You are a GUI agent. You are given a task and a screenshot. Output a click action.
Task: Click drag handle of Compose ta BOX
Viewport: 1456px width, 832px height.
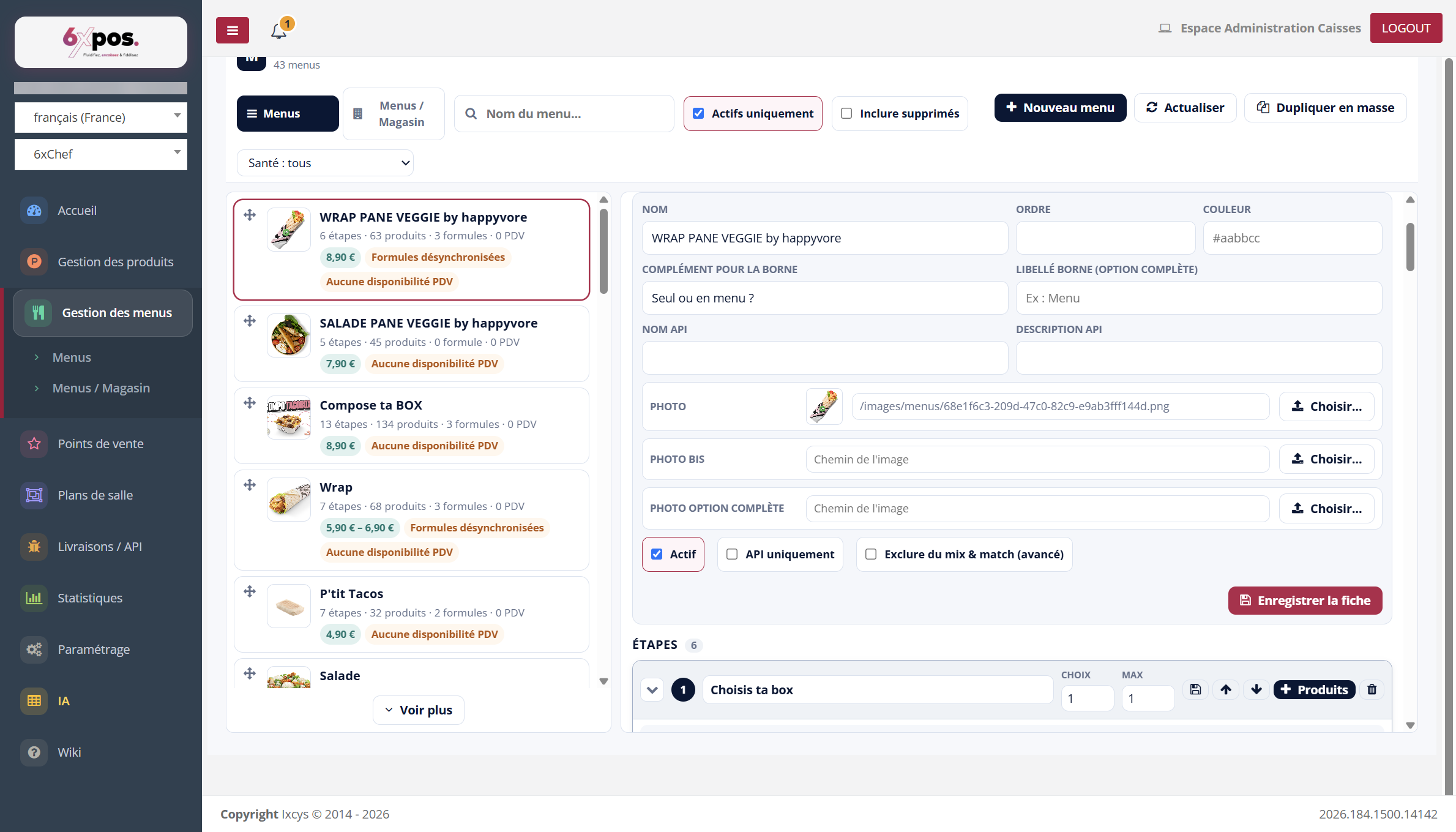pyautogui.click(x=250, y=403)
